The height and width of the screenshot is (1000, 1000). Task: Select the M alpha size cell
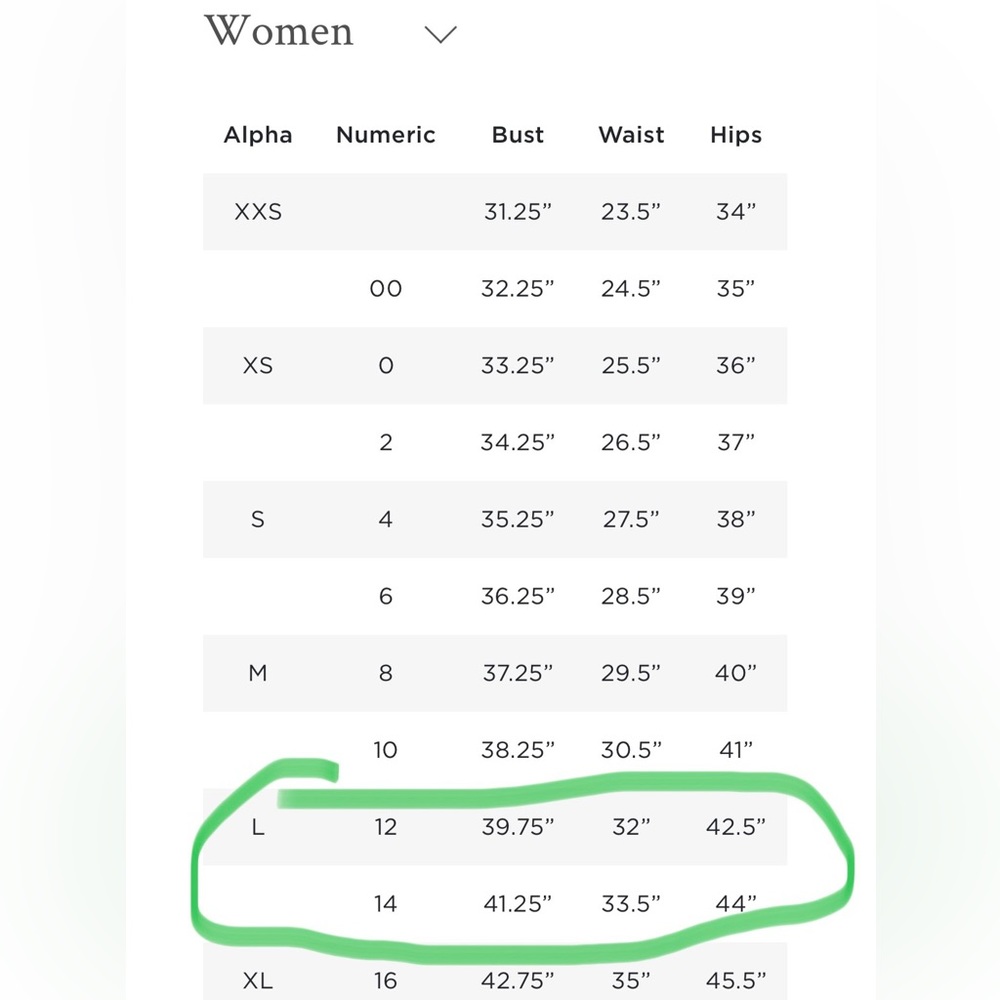(x=258, y=673)
